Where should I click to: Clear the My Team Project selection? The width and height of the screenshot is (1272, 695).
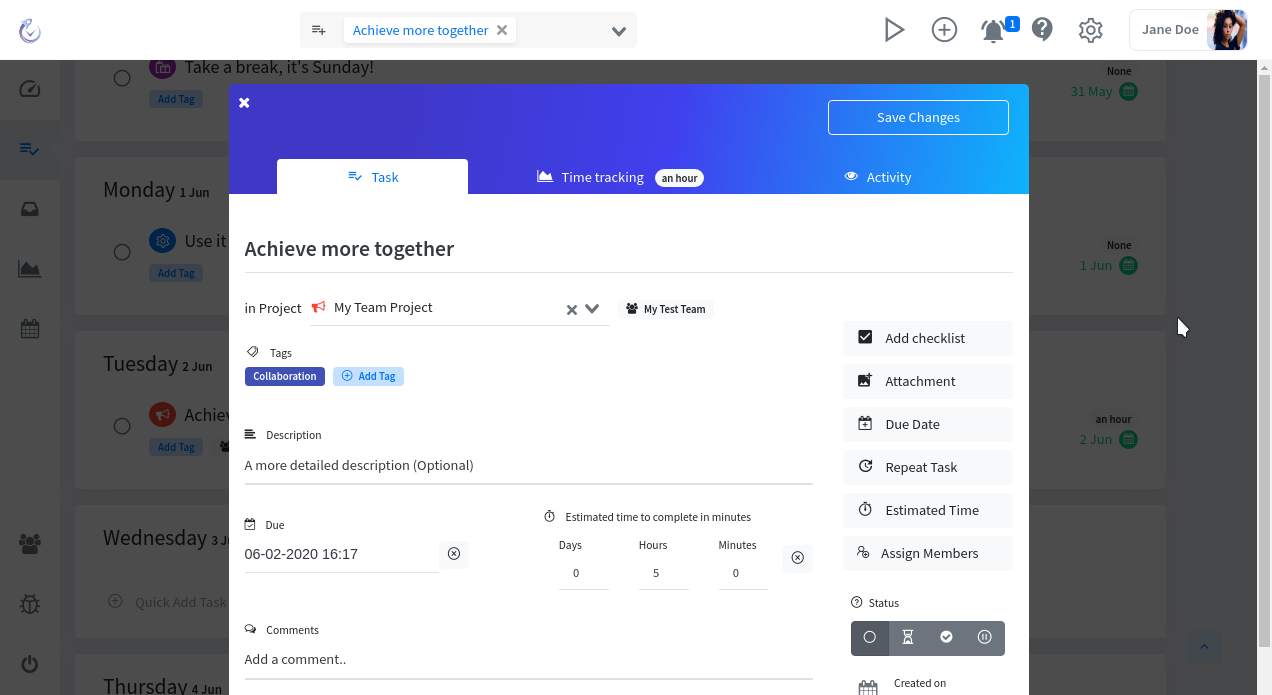coord(572,310)
